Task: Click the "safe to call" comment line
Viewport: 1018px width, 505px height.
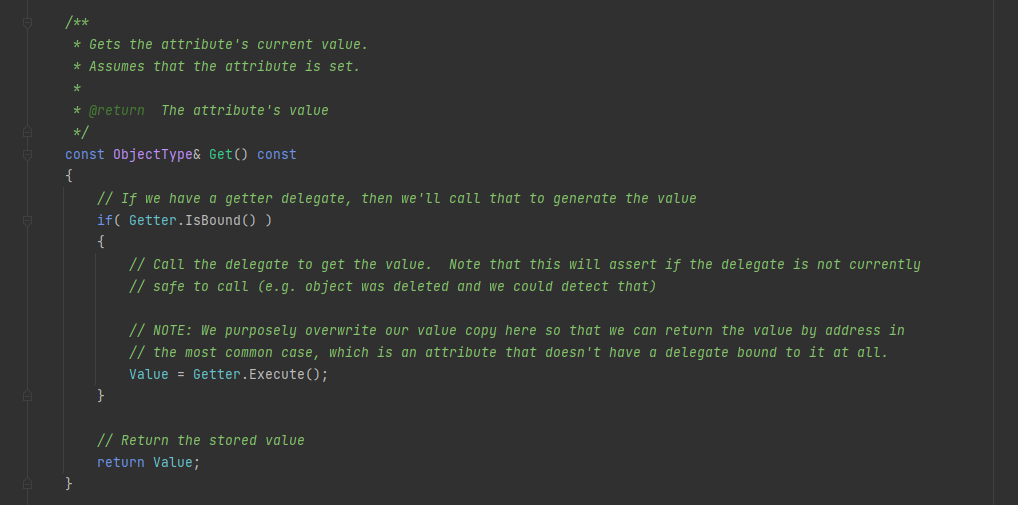Action: 392,286
